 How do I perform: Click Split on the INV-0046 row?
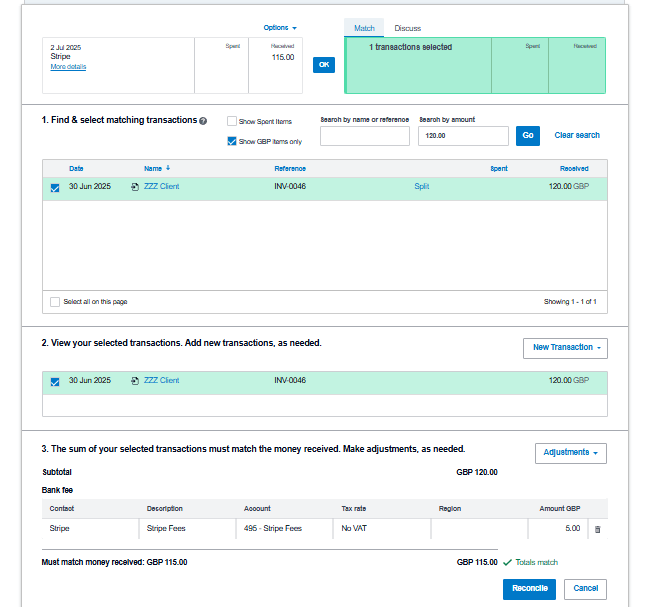pyautogui.click(x=421, y=186)
